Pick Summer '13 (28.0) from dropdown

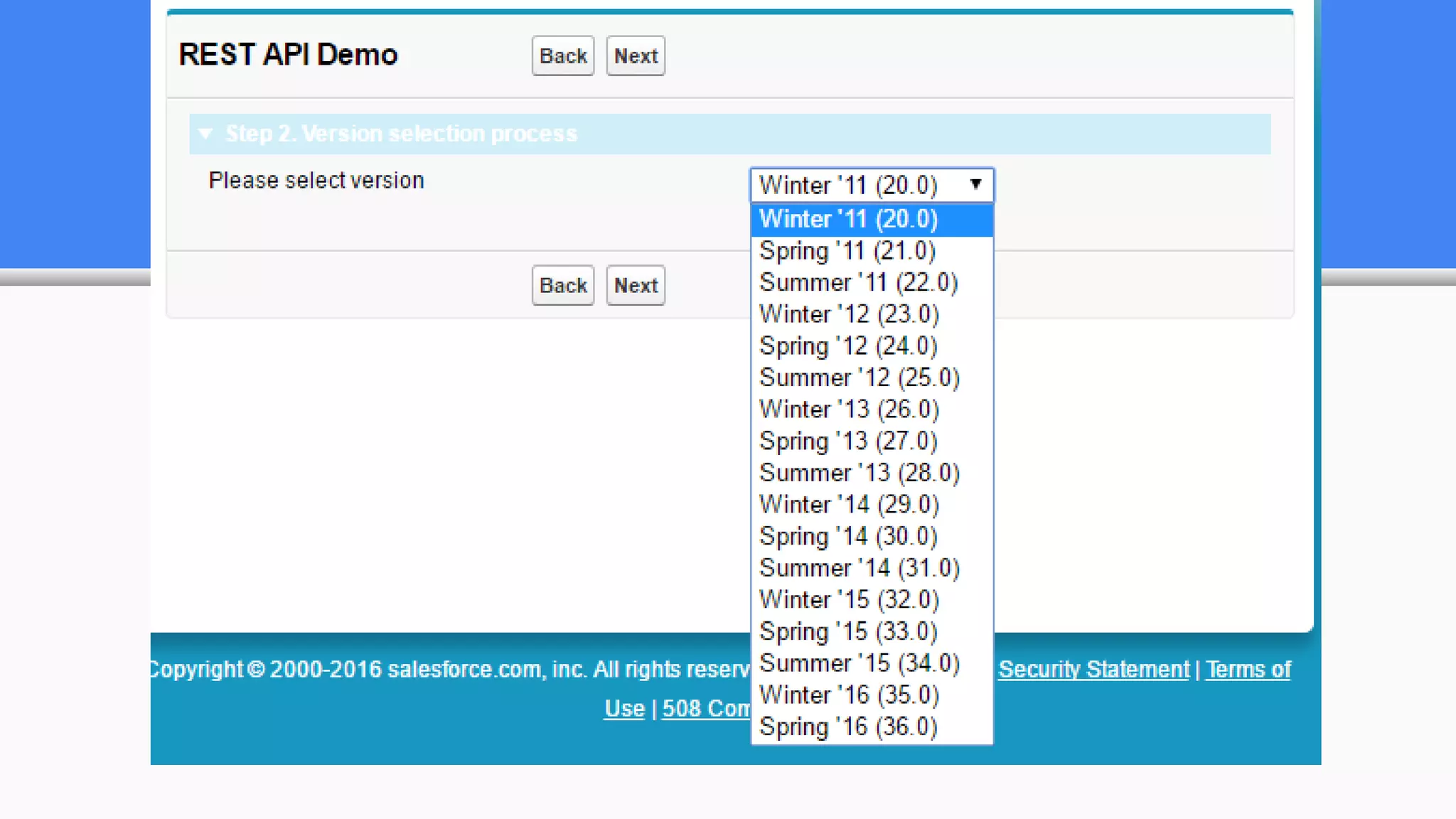click(860, 473)
